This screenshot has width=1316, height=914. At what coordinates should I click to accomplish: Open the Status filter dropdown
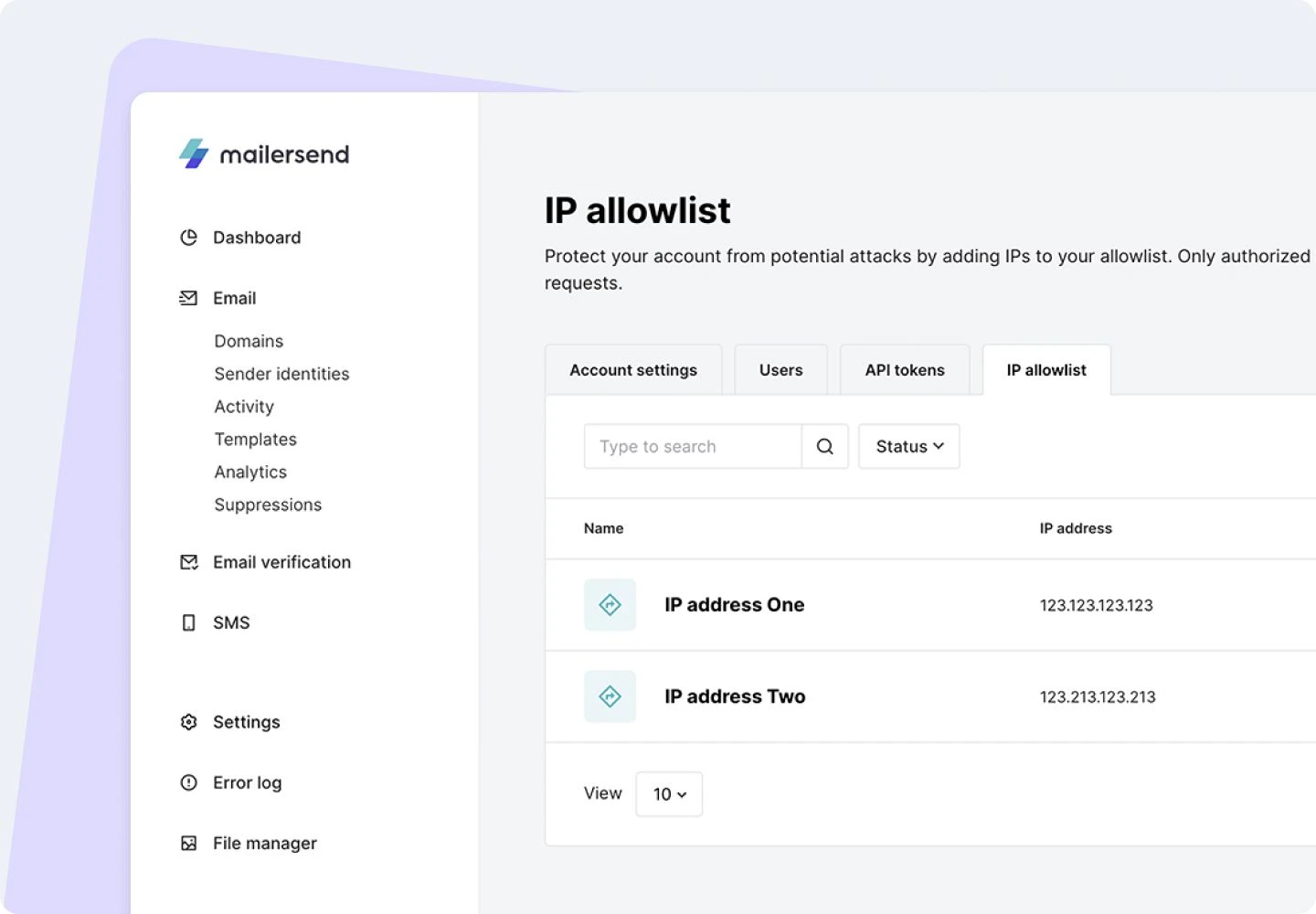coord(909,446)
